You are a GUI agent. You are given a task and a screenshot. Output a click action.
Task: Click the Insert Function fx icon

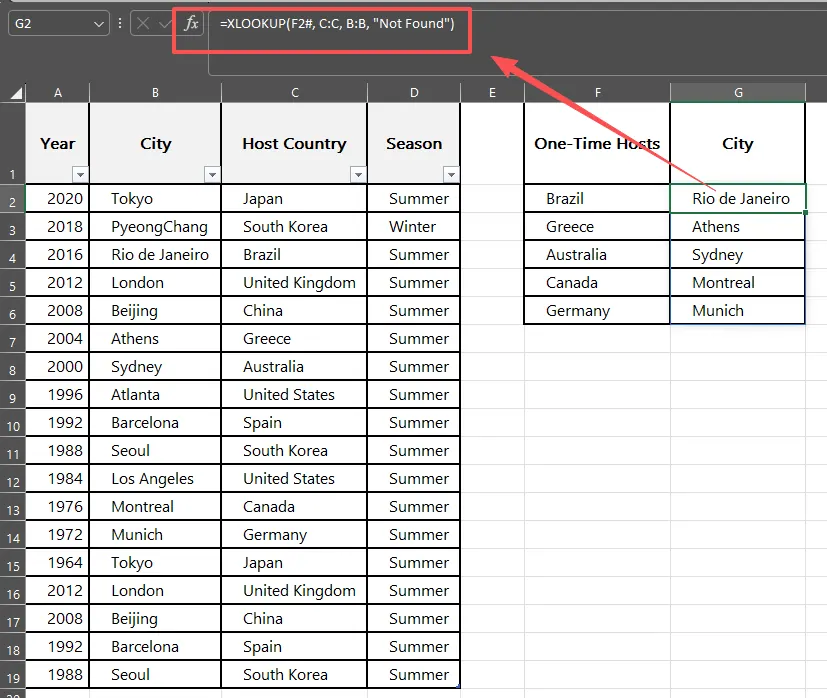click(191, 23)
